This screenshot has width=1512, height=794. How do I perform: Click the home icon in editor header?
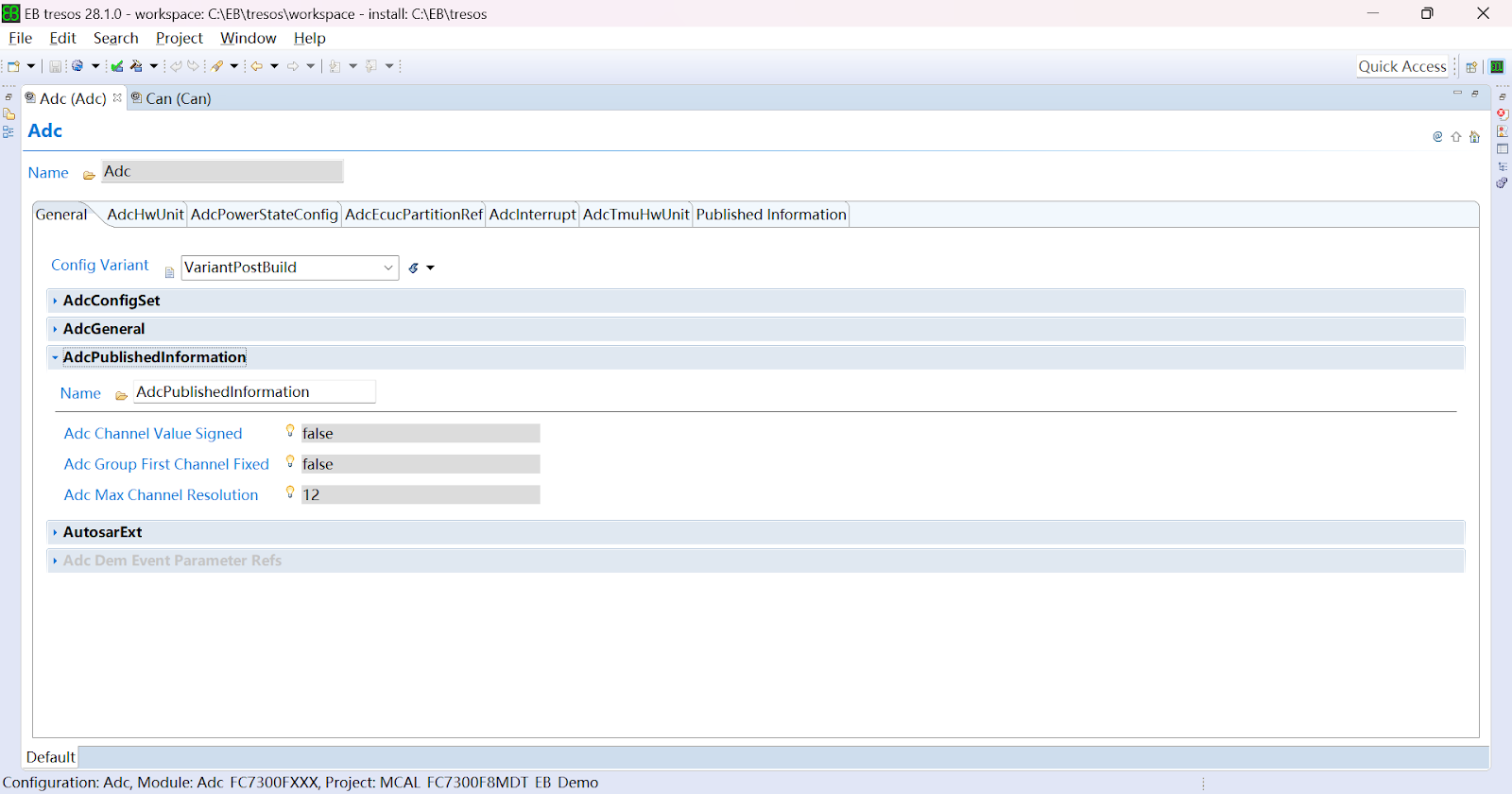pos(1474,137)
